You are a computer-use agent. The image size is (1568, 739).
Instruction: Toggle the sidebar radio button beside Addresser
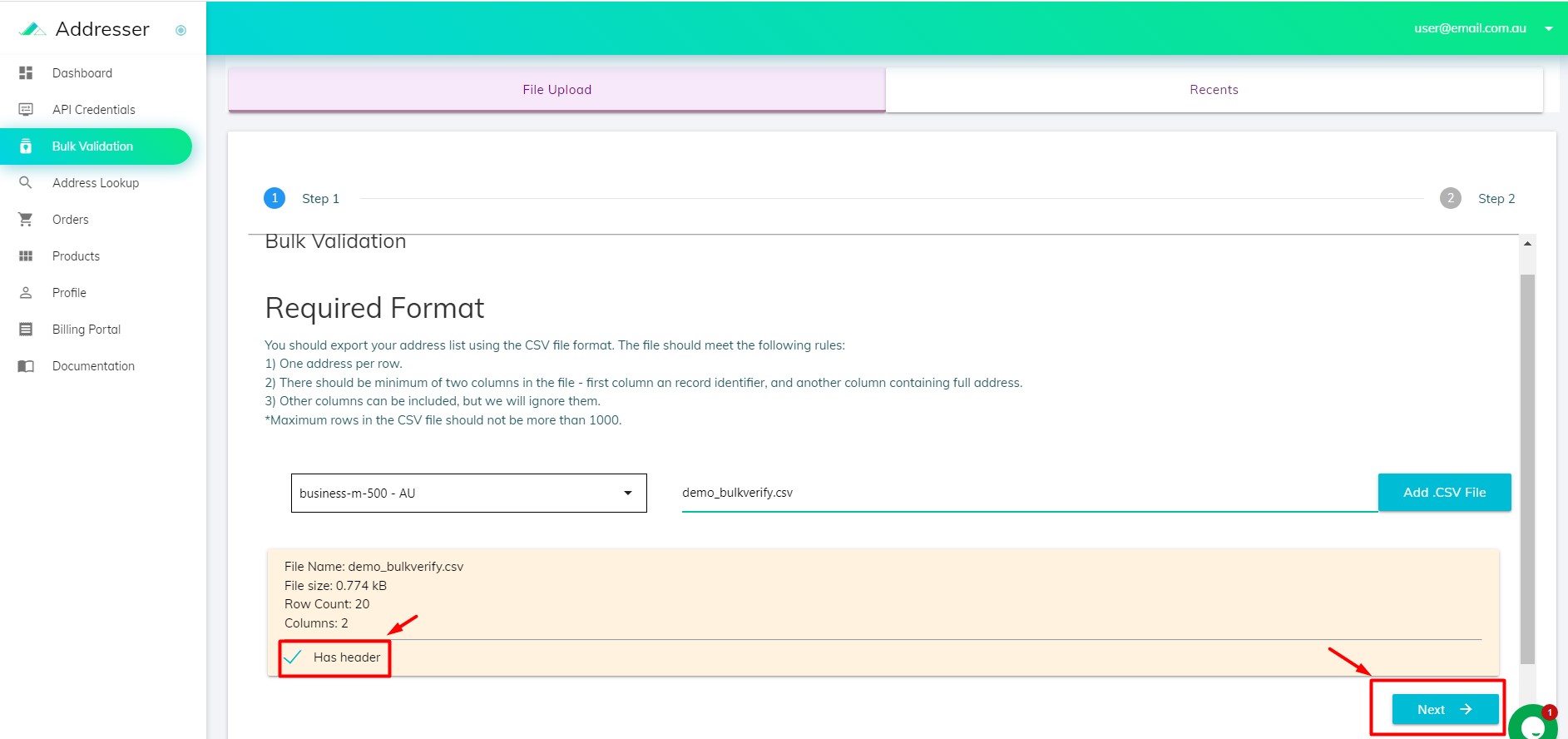[181, 31]
